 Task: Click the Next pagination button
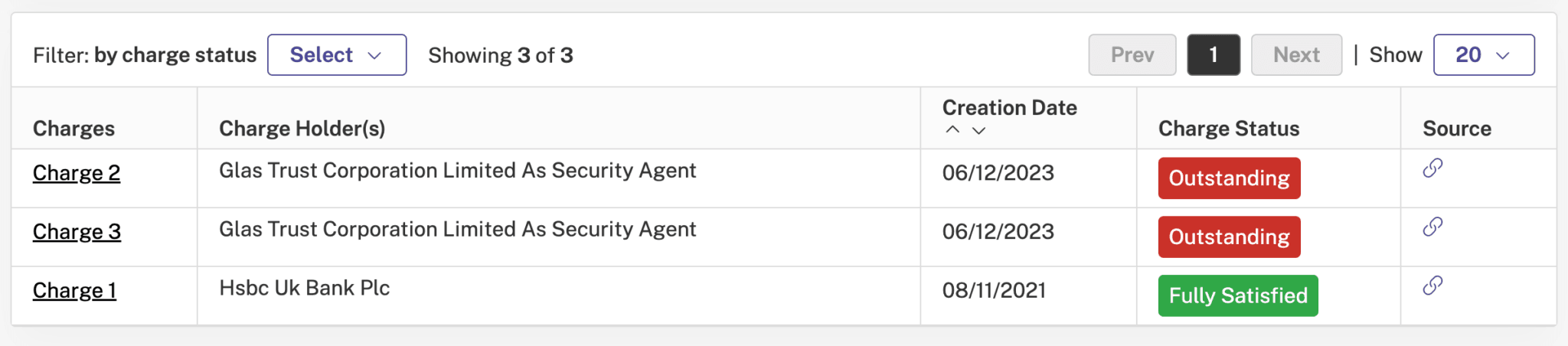pyautogui.click(x=1296, y=55)
